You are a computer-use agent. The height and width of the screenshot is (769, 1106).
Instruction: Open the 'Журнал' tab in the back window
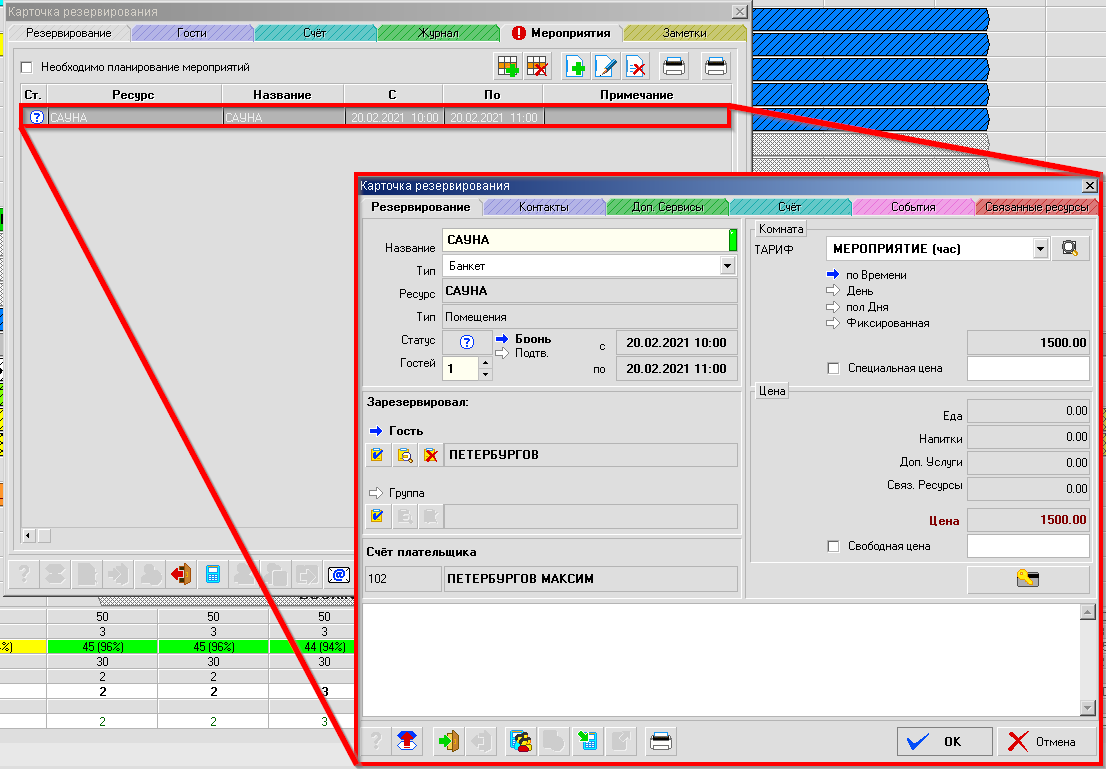(438, 33)
